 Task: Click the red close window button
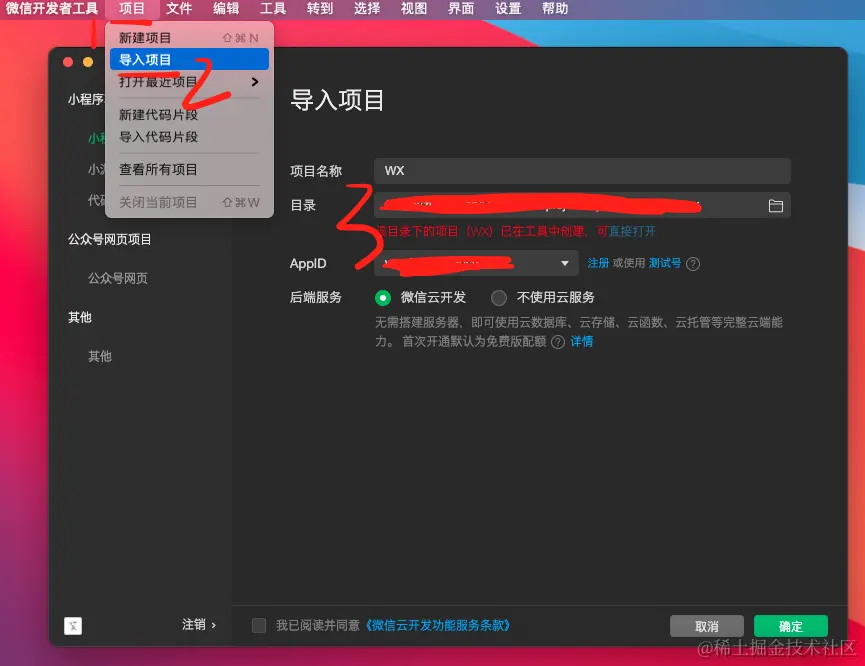point(68,62)
